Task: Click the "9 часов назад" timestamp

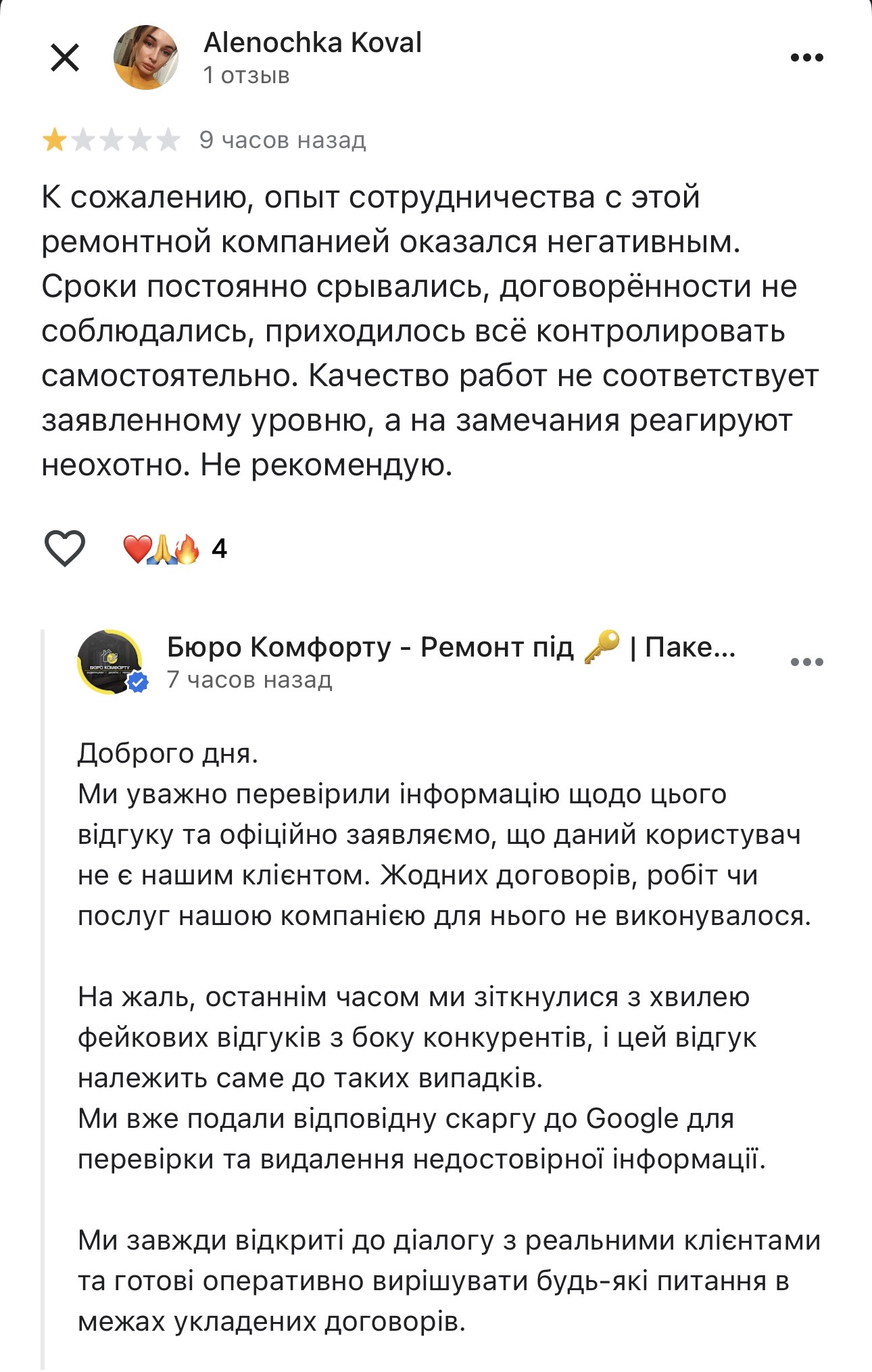Action: [283, 141]
